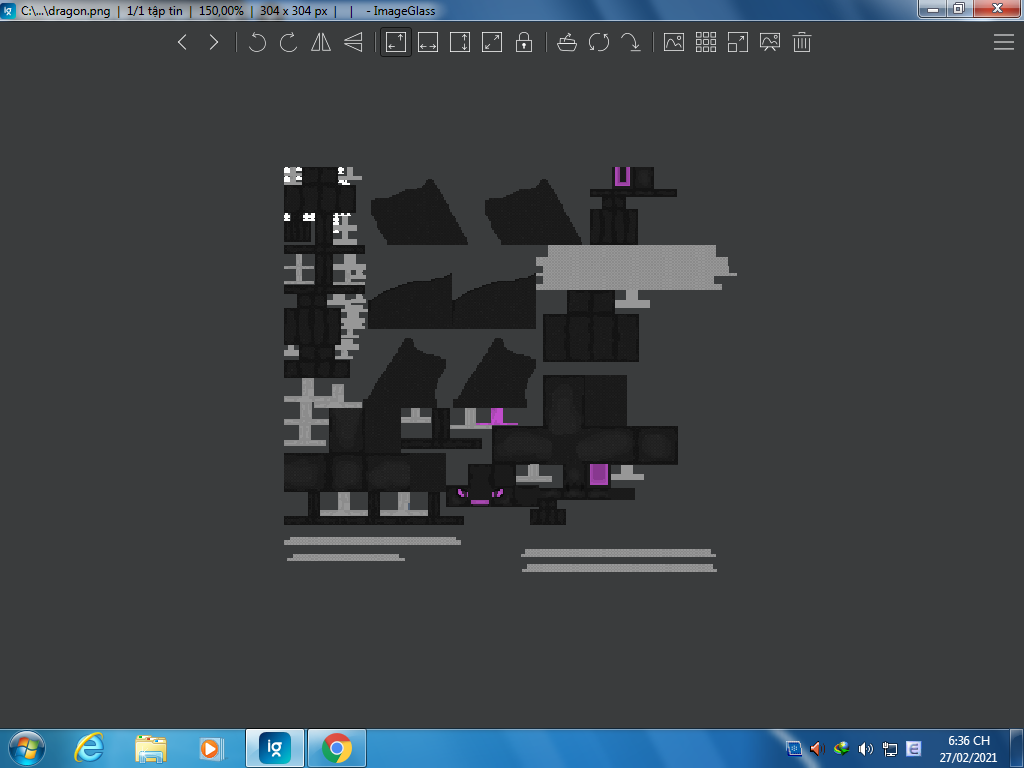The image size is (1024, 768).
Task: Click the '1/1 tập tin' file count text
Action: tap(155, 10)
